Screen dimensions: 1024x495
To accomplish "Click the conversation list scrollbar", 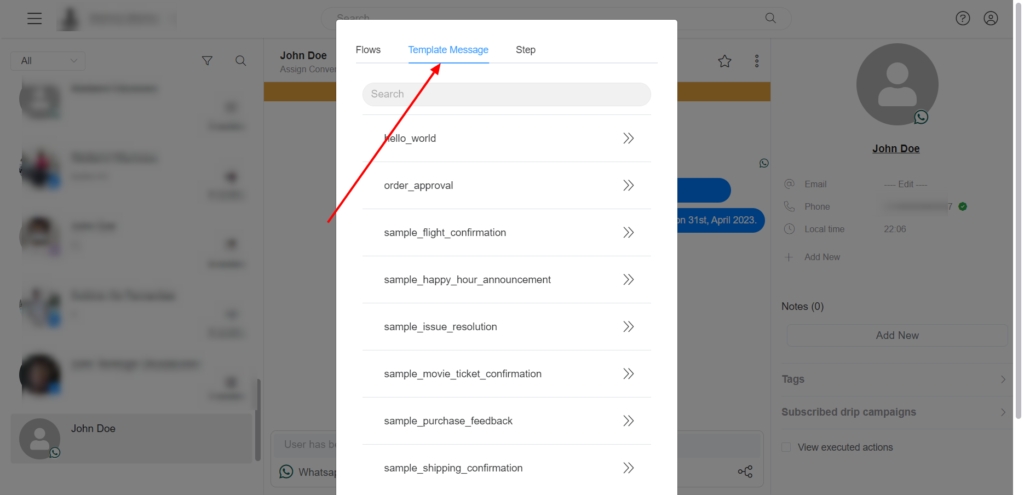I will click(x=258, y=420).
